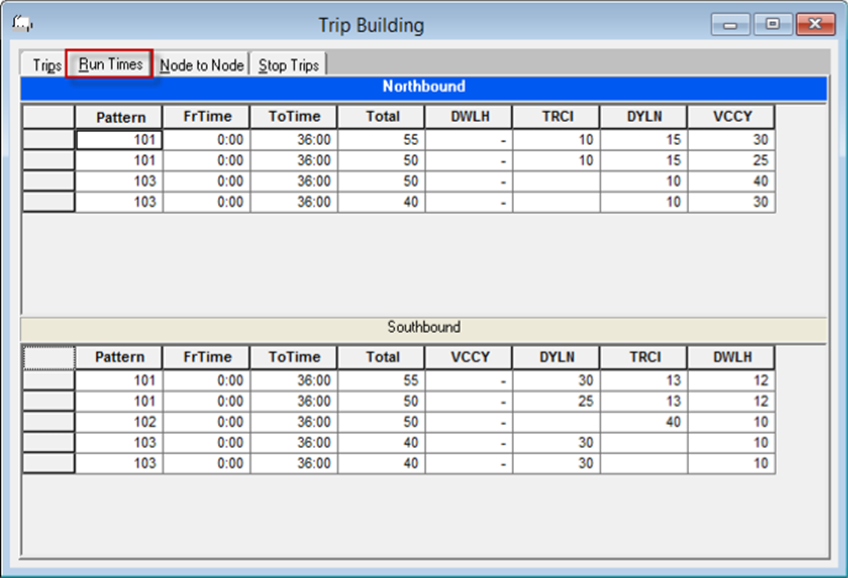The height and width of the screenshot is (578, 848).
Task: Click the DYLN column header in Southbound grid
Action: click(557, 357)
